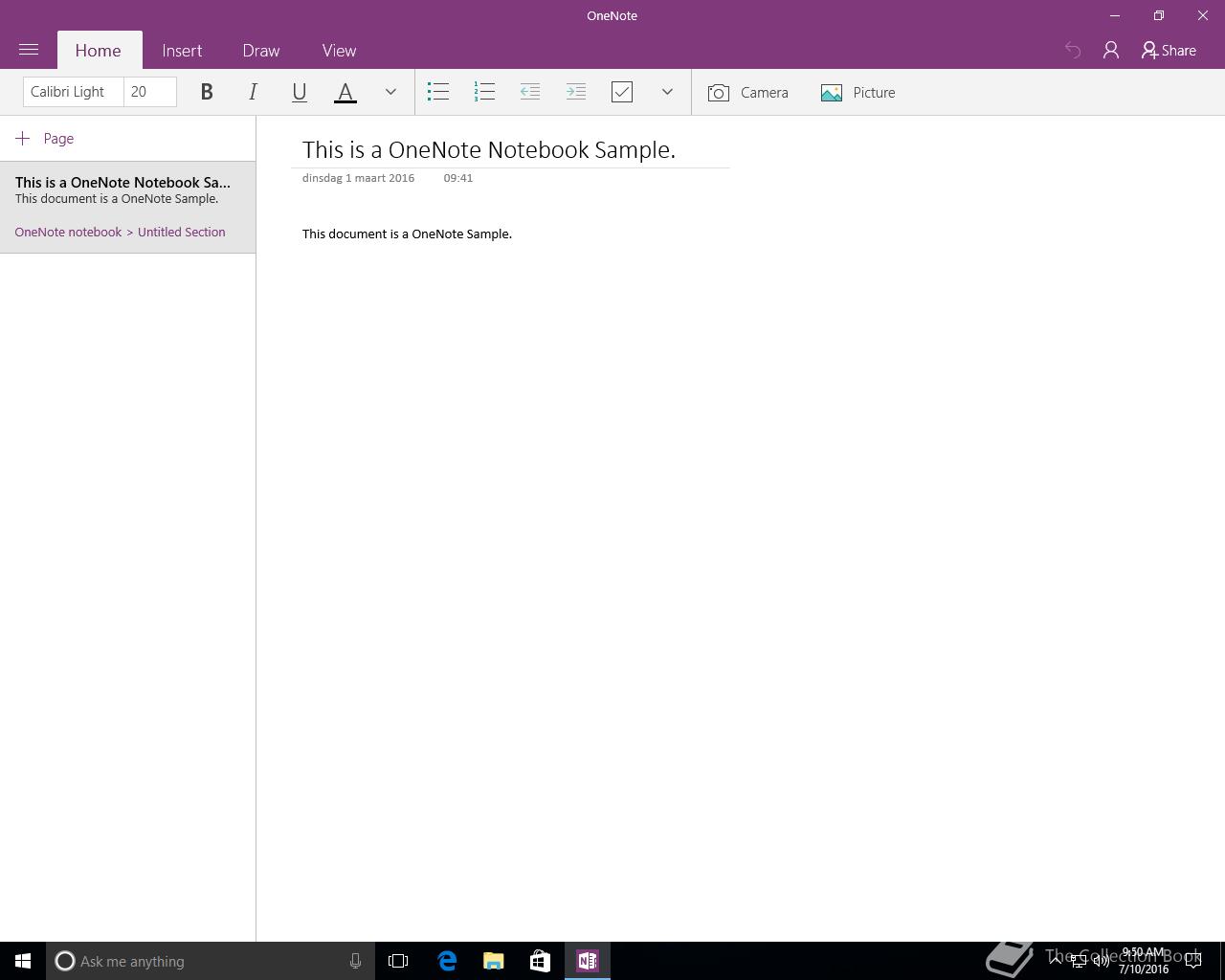Apply the font color swatch
The width and height of the screenshot is (1225, 980).
tap(345, 92)
